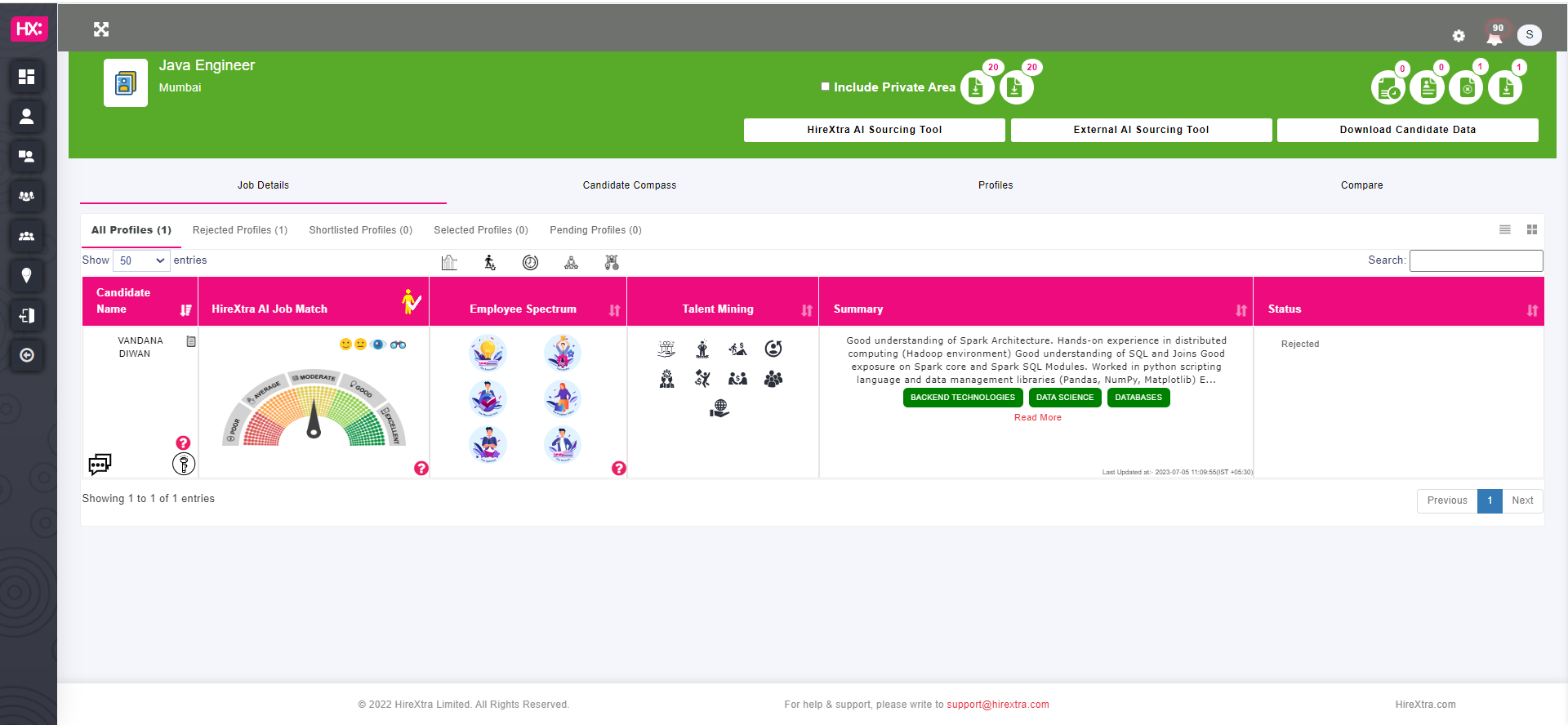Click the circular target toolbar icon

[531, 262]
